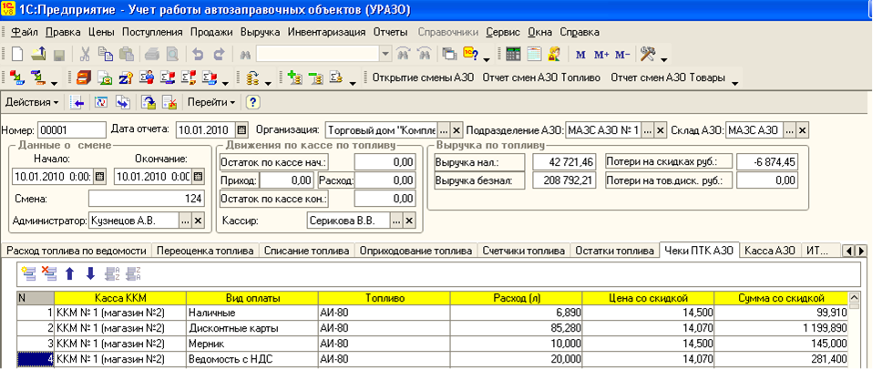The width and height of the screenshot is (873, 369).
Task: Switch to Счетчики топлива tab
Action: click(x=522, y=250)
